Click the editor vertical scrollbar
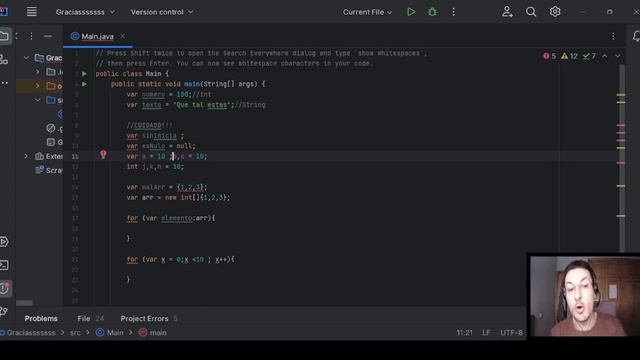 (622, 158)
